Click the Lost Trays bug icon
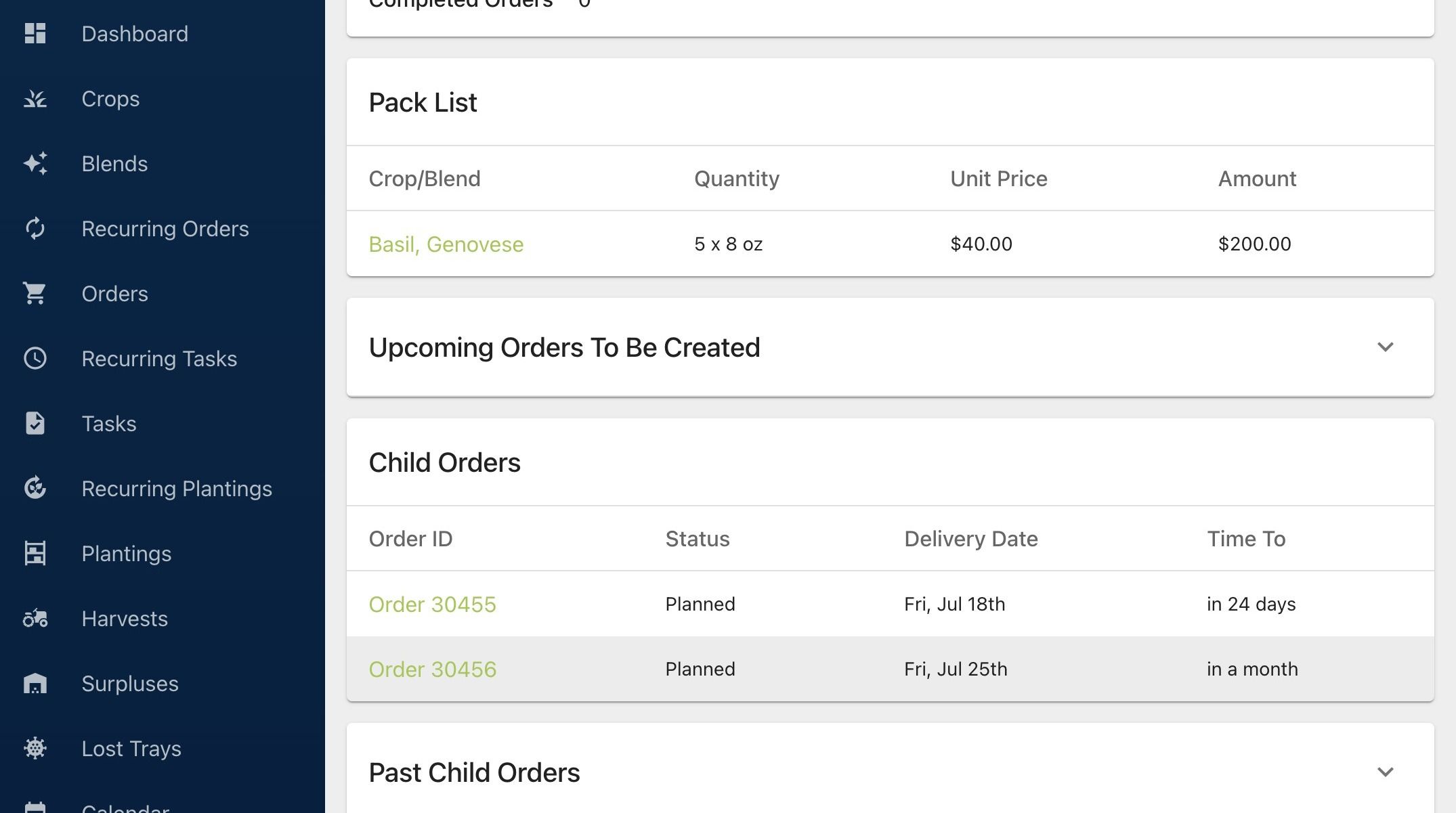 click(35, 748)
